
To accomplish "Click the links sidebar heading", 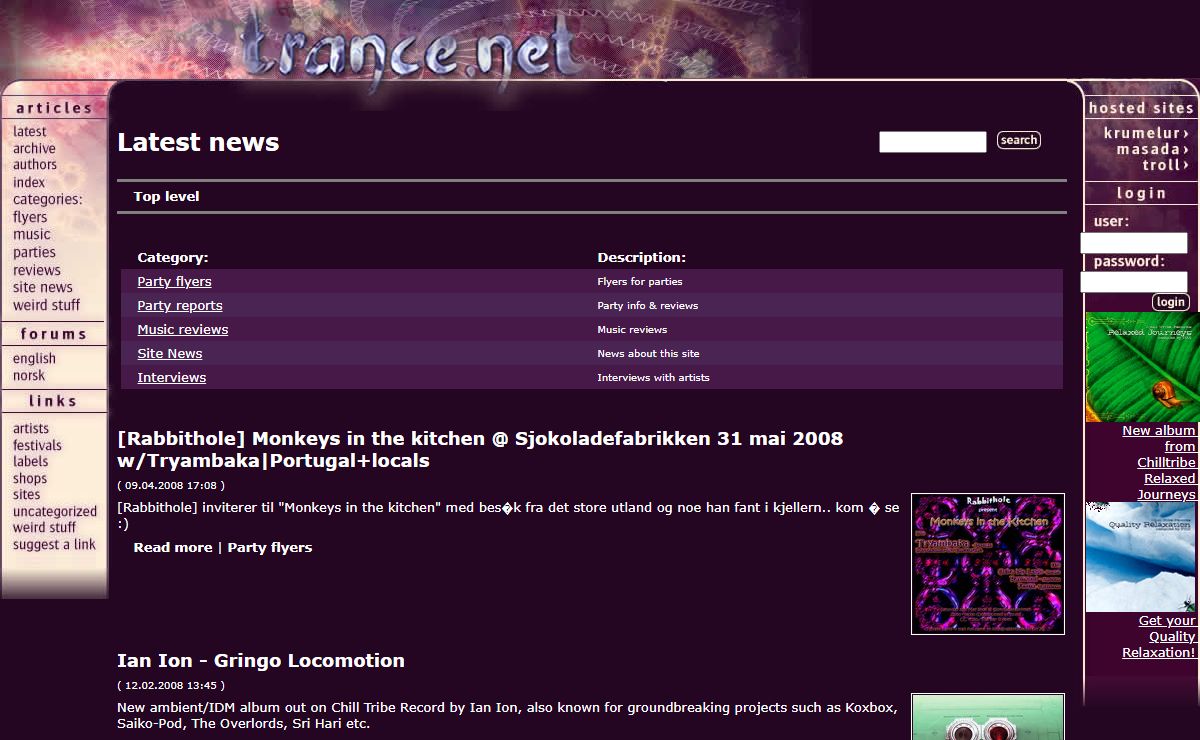I will coord(54,401).
